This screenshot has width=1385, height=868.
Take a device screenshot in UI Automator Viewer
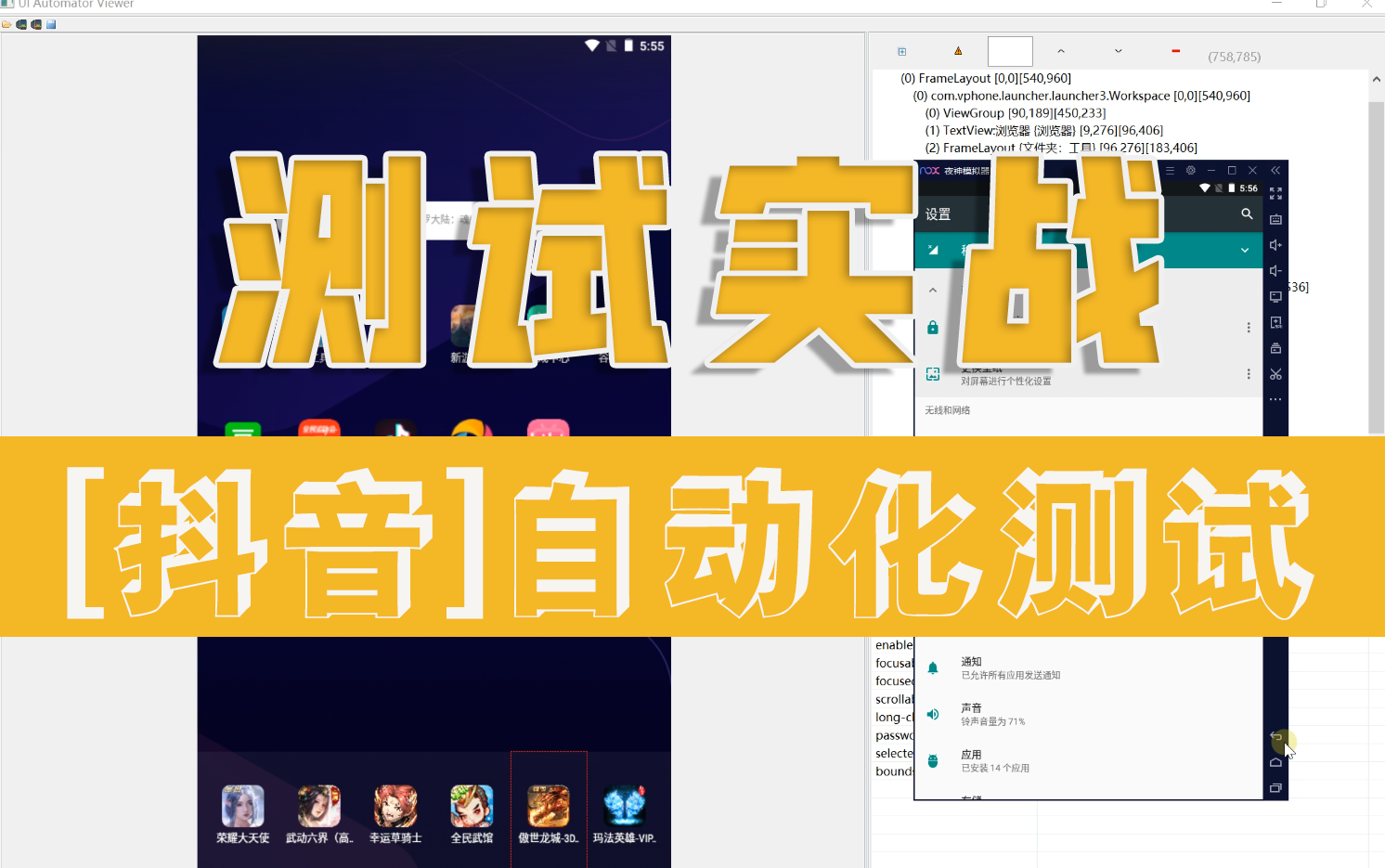20,24
